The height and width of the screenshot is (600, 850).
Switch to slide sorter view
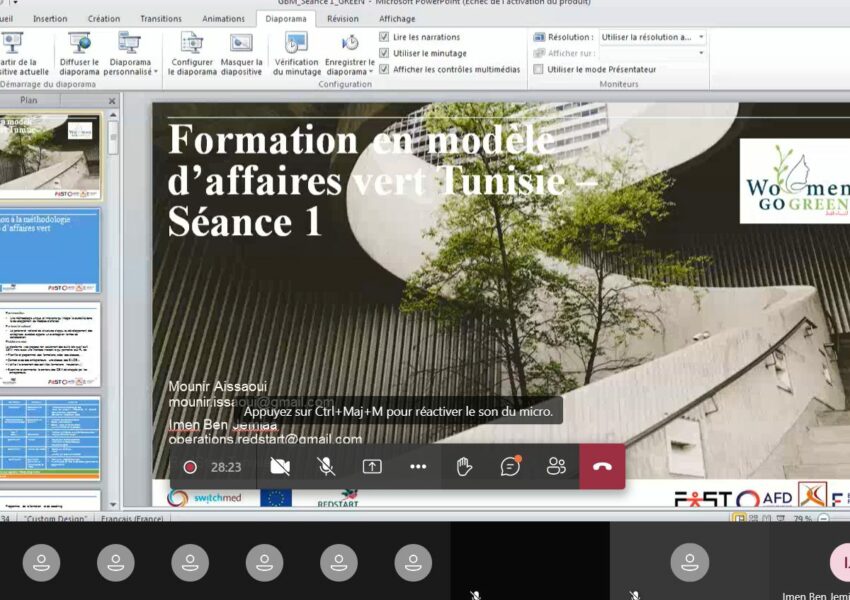(753, 519)
